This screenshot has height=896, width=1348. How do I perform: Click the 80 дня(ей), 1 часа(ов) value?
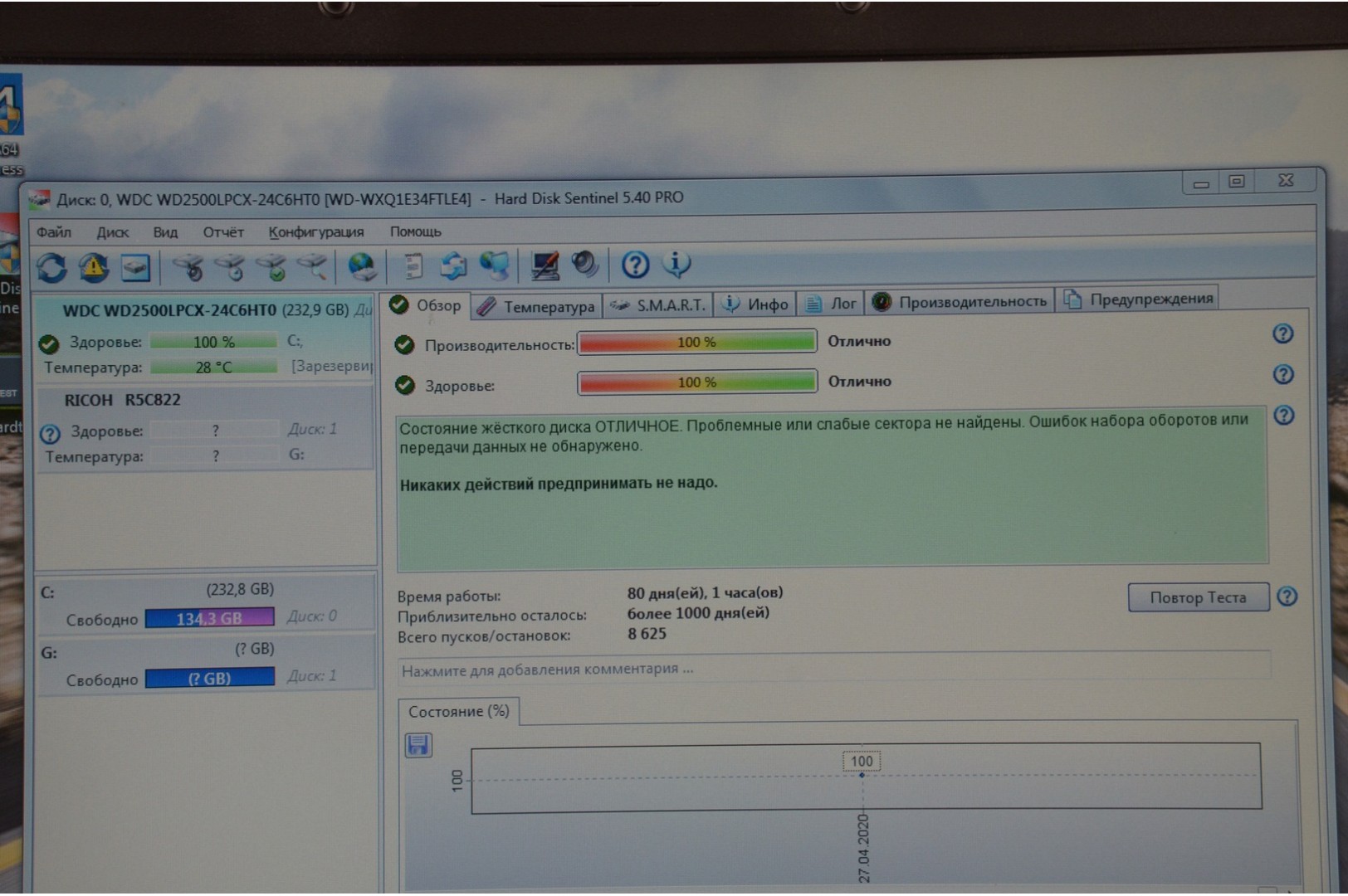[705, 593]
